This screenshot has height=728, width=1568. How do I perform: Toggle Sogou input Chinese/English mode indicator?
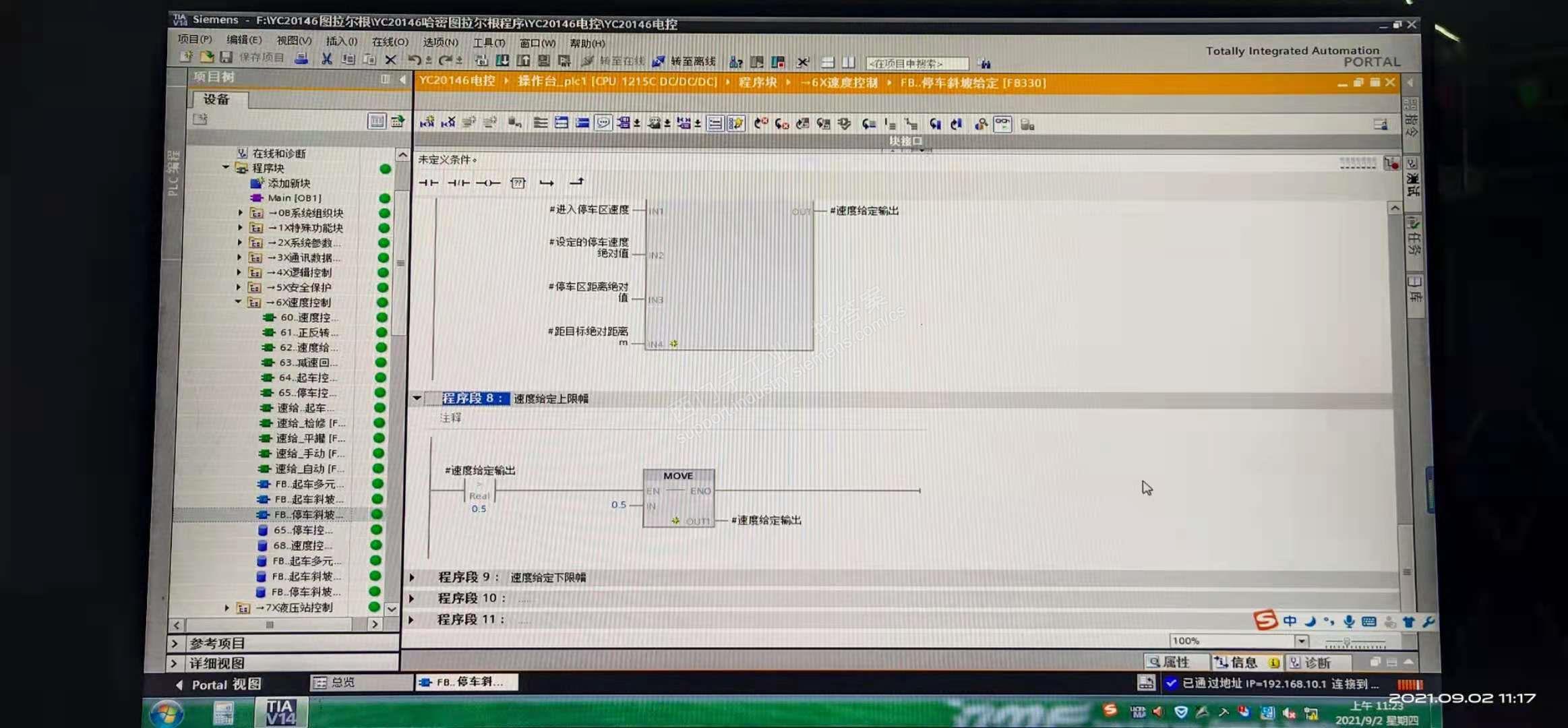tap(1290, 621)
